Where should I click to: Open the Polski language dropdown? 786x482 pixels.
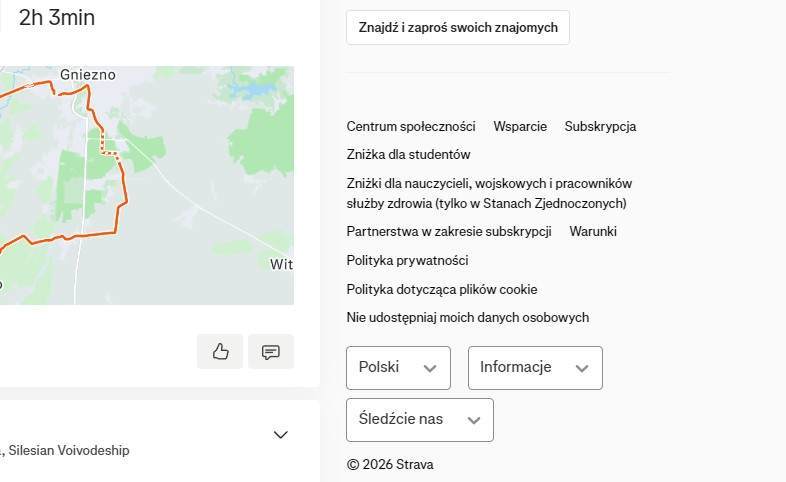tap(398, 368)
